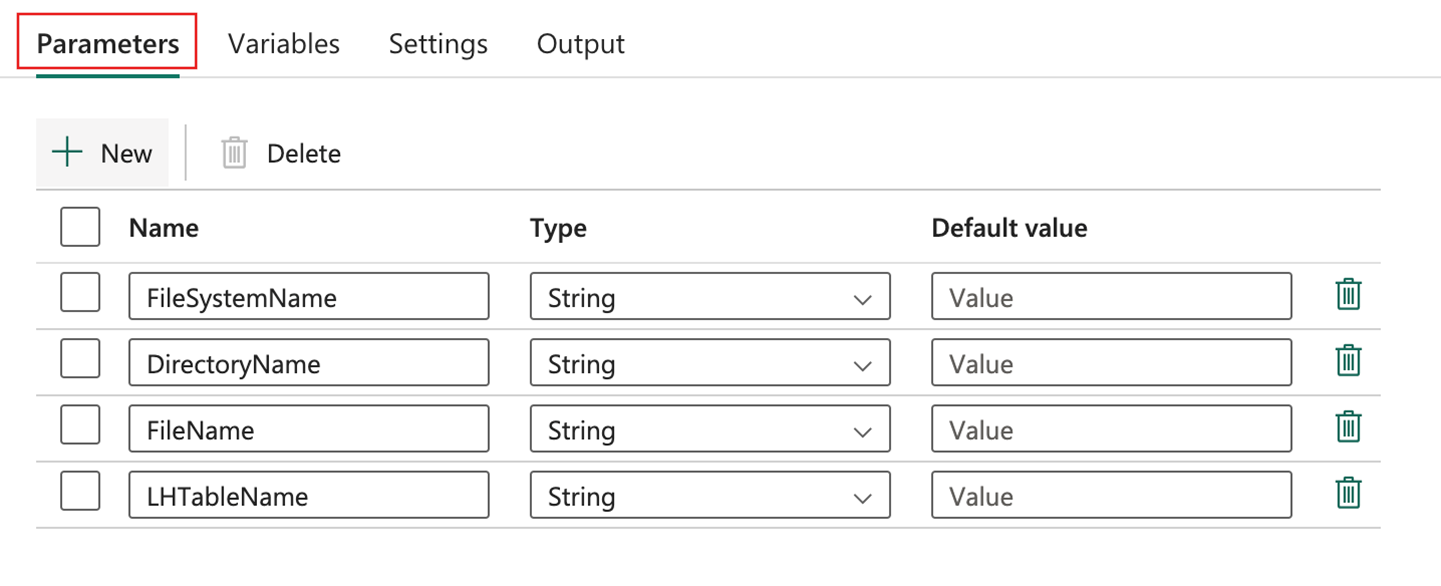Screen dimensions: 1441x586
Task: Remove the FileName parameter using its trash icon
Action: (x=1348, y=427)
